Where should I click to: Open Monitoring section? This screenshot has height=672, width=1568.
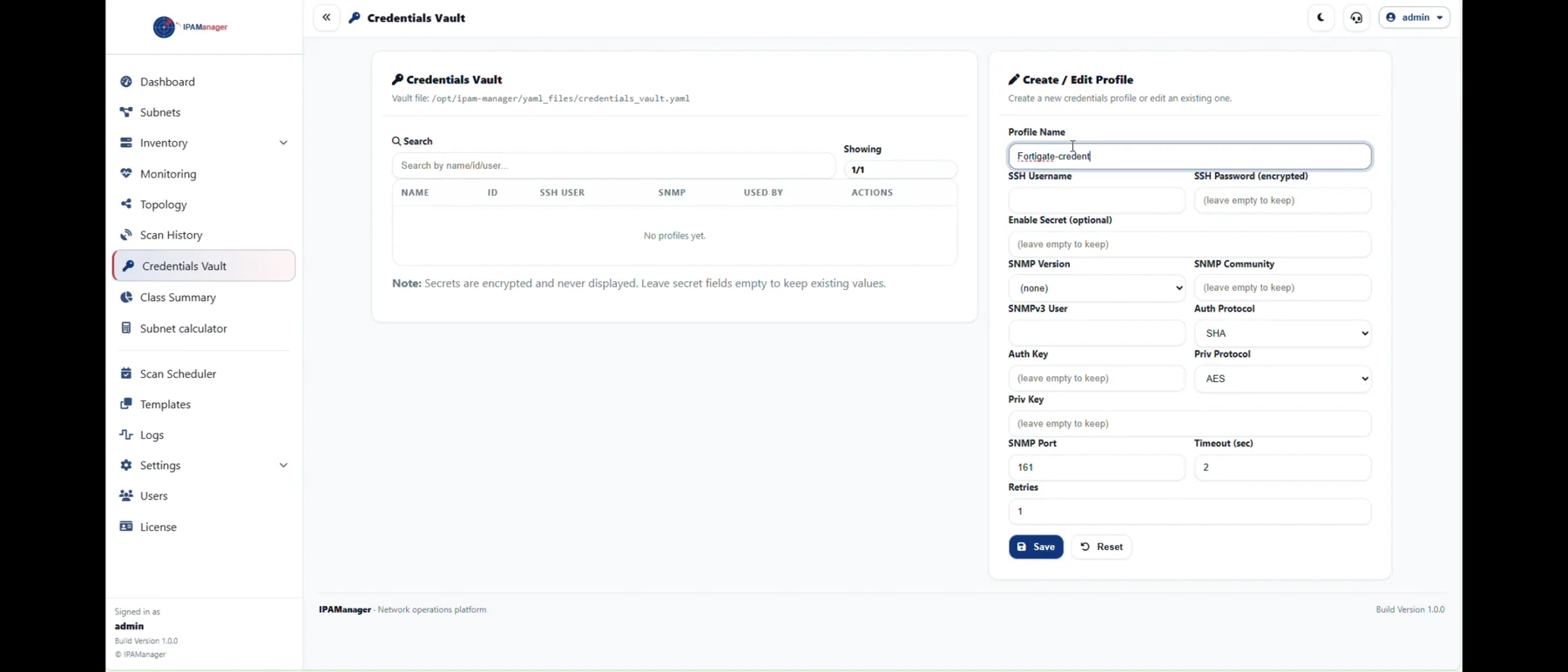(204, 174)
